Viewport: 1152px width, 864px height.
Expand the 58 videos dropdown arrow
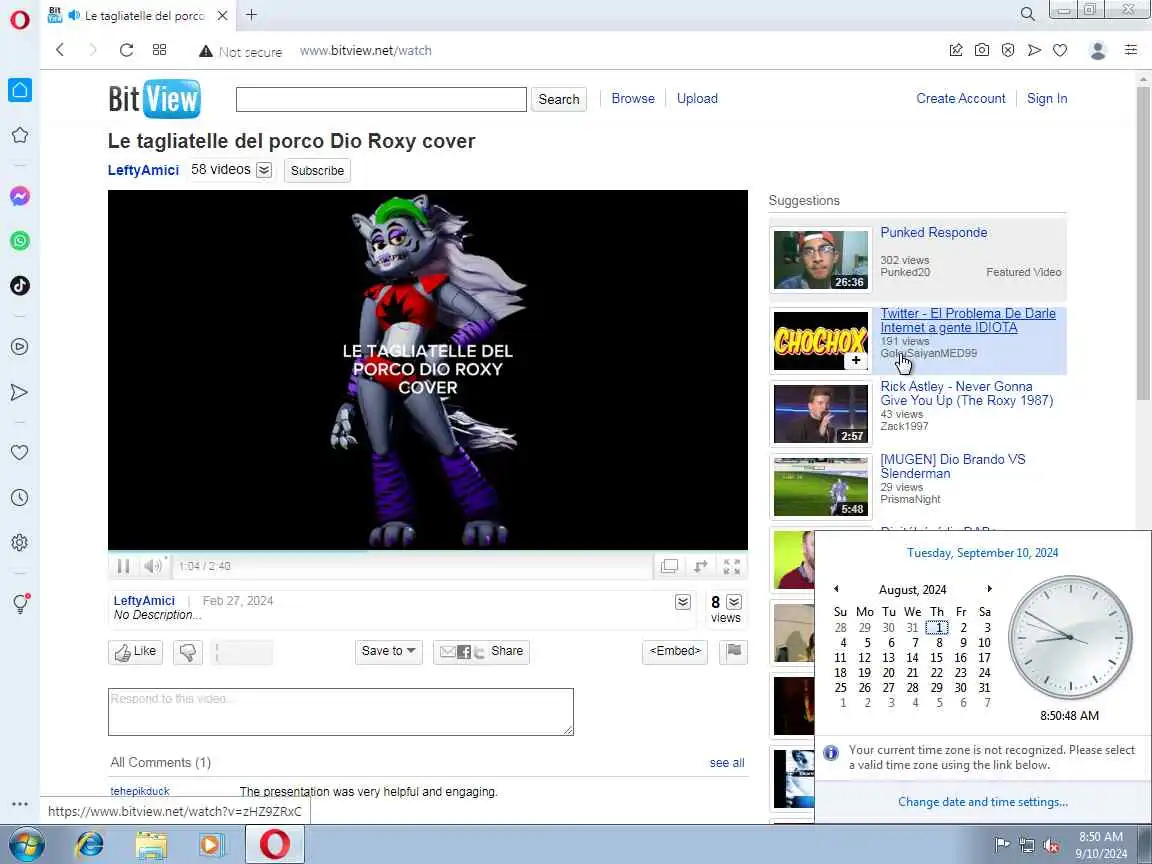coord(264,170)
